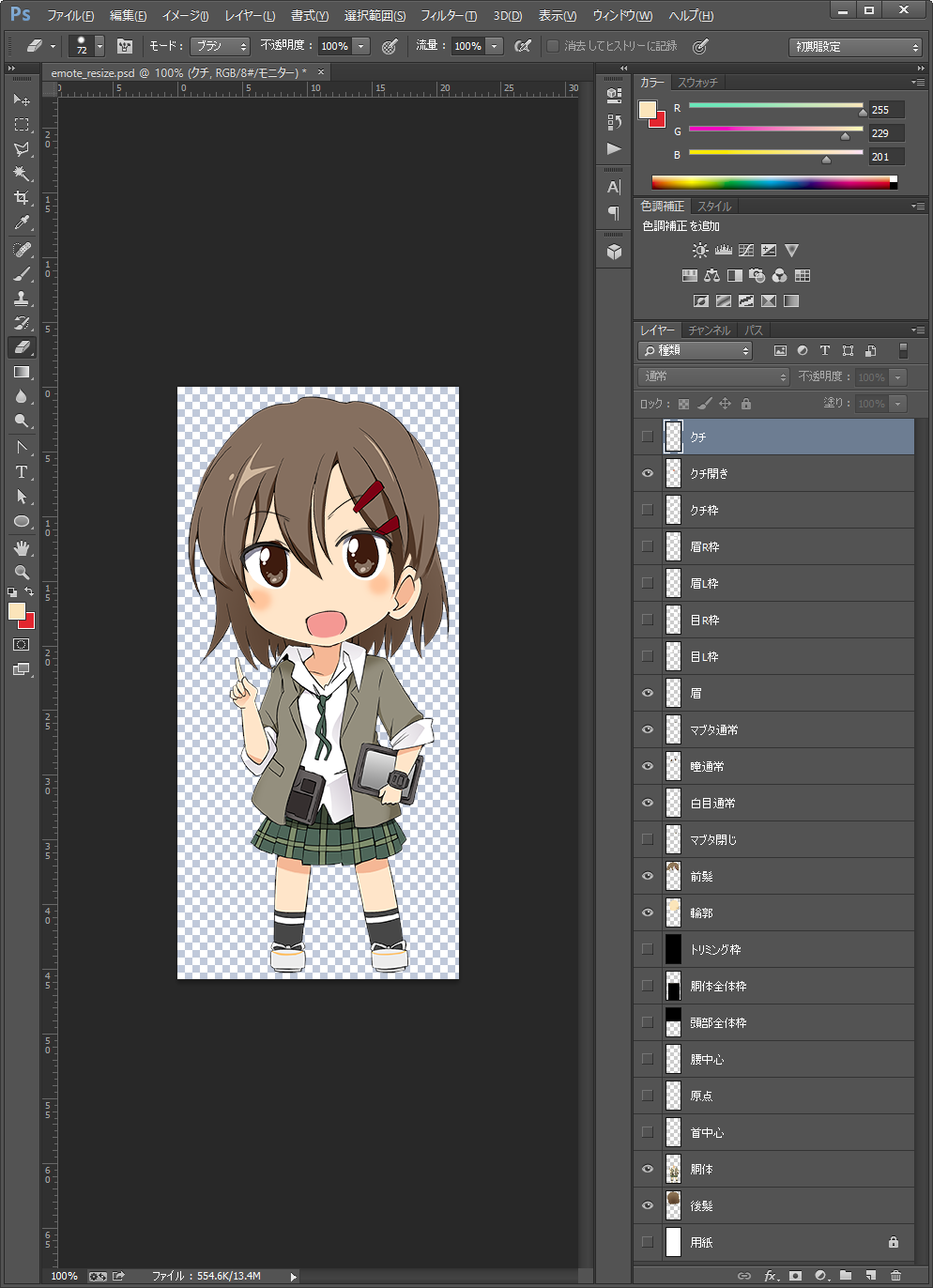Switch to the チャンネル tab
933x1288 pixels.
(x=709, y=330)
